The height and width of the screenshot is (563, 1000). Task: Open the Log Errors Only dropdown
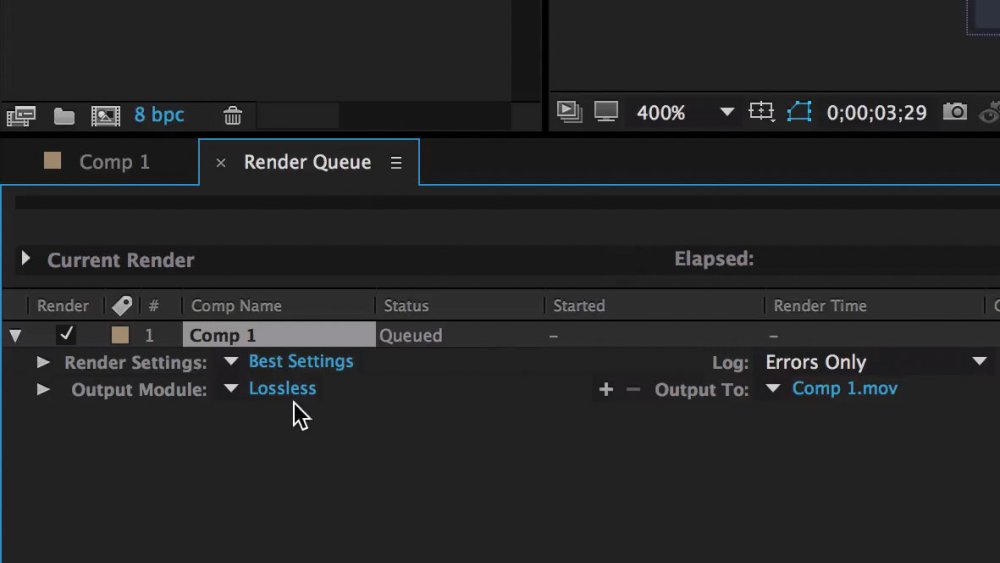click(x=876, y=362)
